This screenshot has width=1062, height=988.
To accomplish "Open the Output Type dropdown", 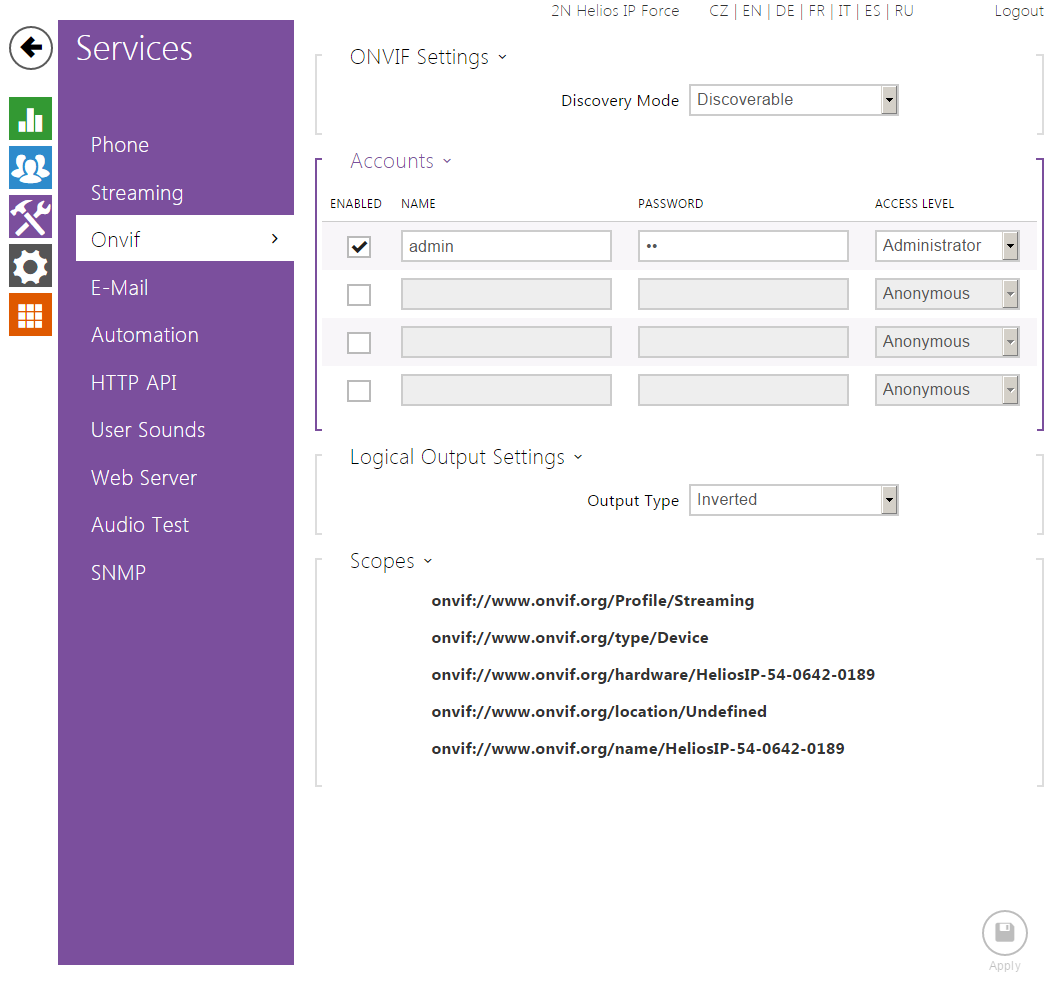I will (x=793, y=500).
